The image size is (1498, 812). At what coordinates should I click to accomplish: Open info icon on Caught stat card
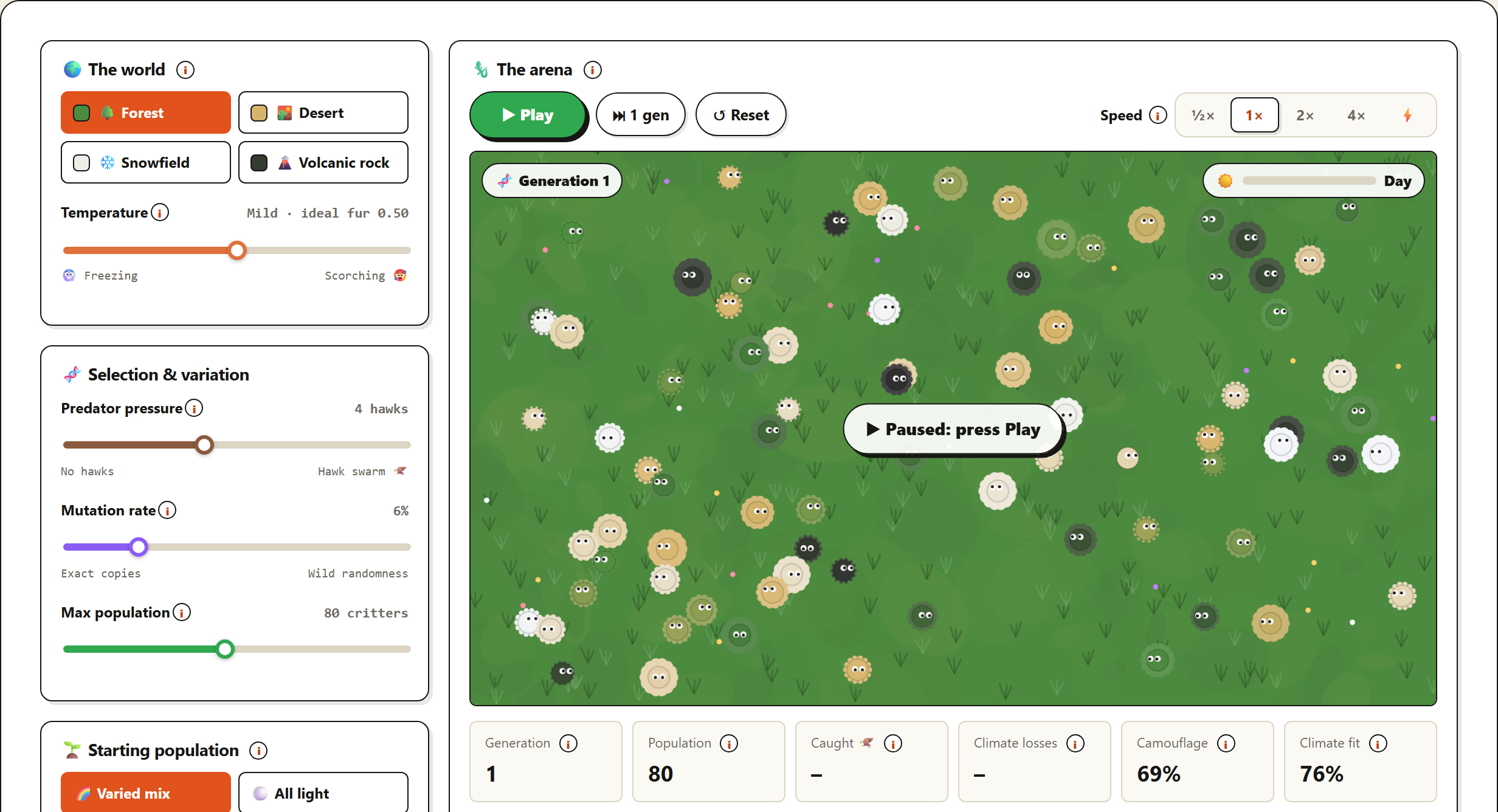[893, 743]
